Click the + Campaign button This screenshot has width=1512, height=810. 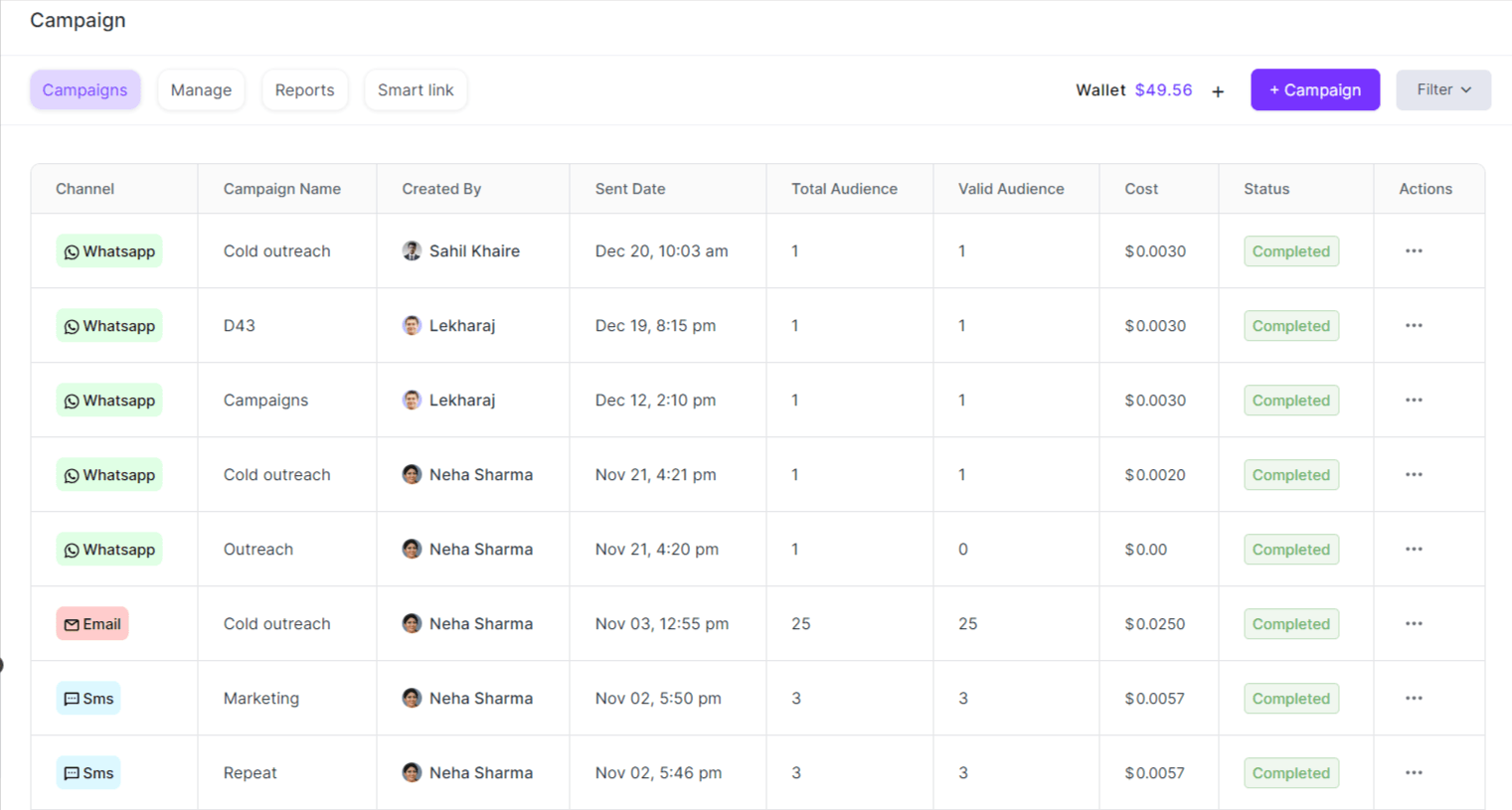pyautogui.click(x=1314, y=89)
